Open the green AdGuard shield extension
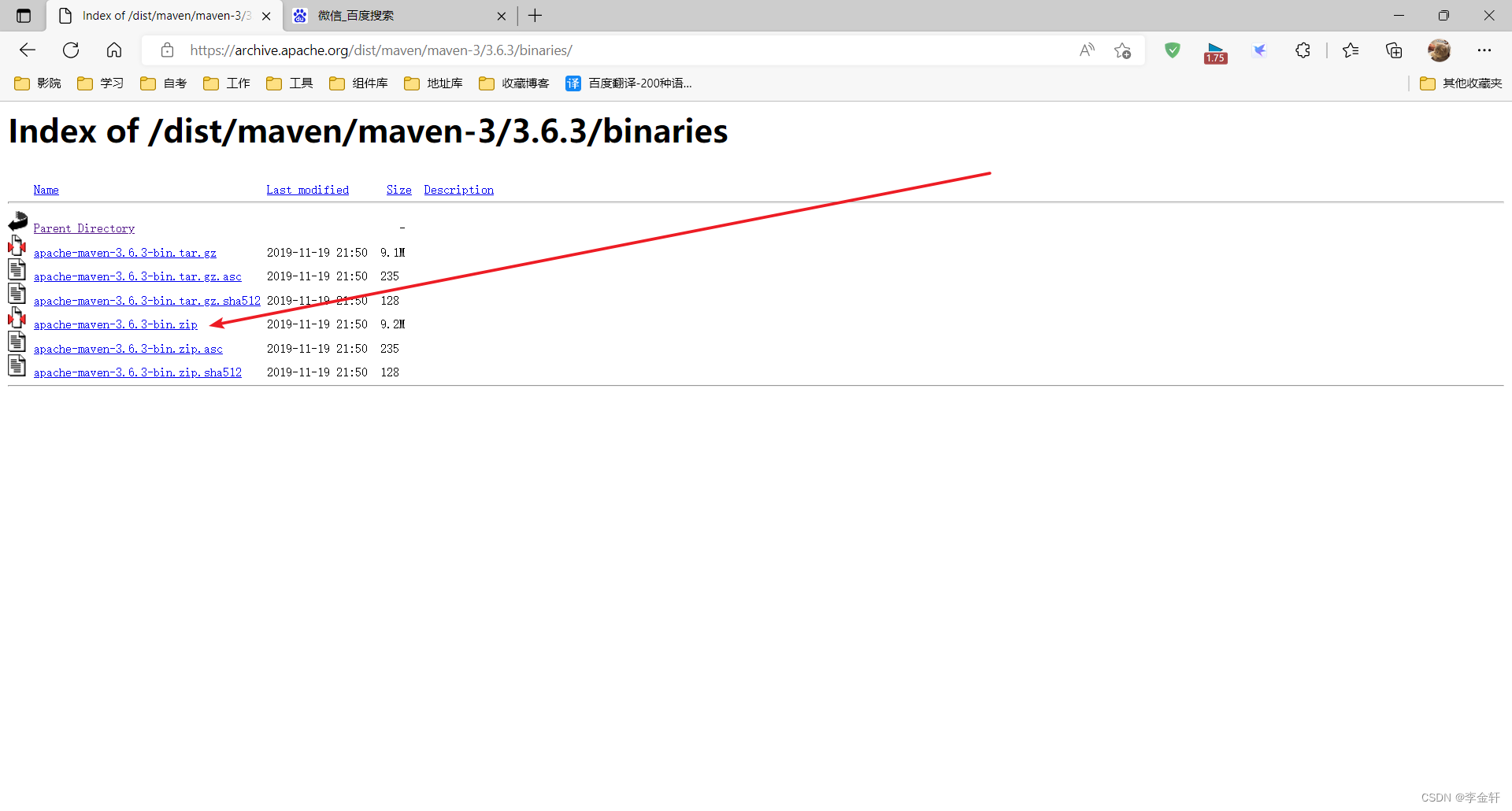Image resolution: width=1512 pixels, height=811 pixels. [1172, 50]
